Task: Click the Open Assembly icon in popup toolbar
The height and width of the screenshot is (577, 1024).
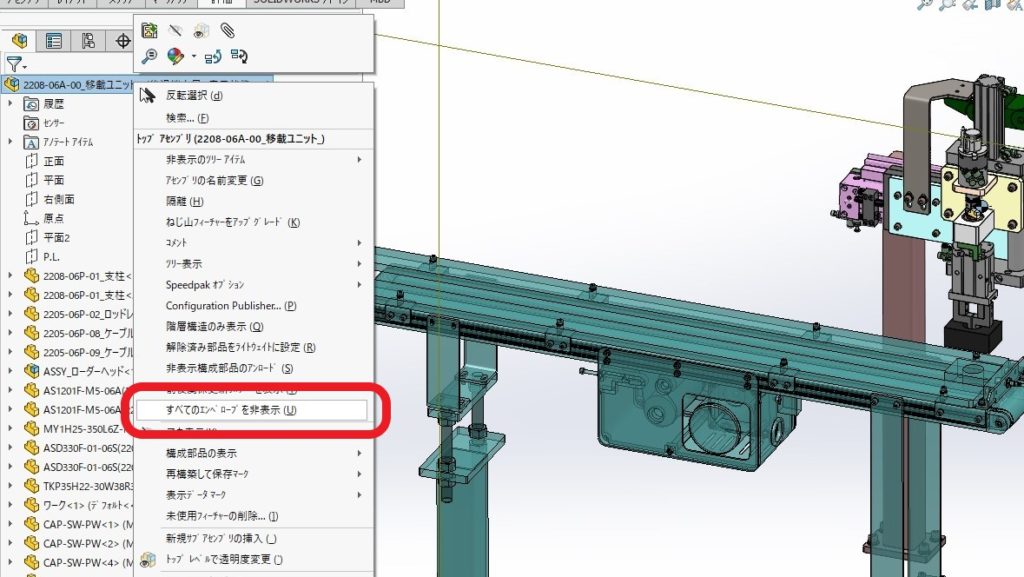Action: [x=149, y=30]
